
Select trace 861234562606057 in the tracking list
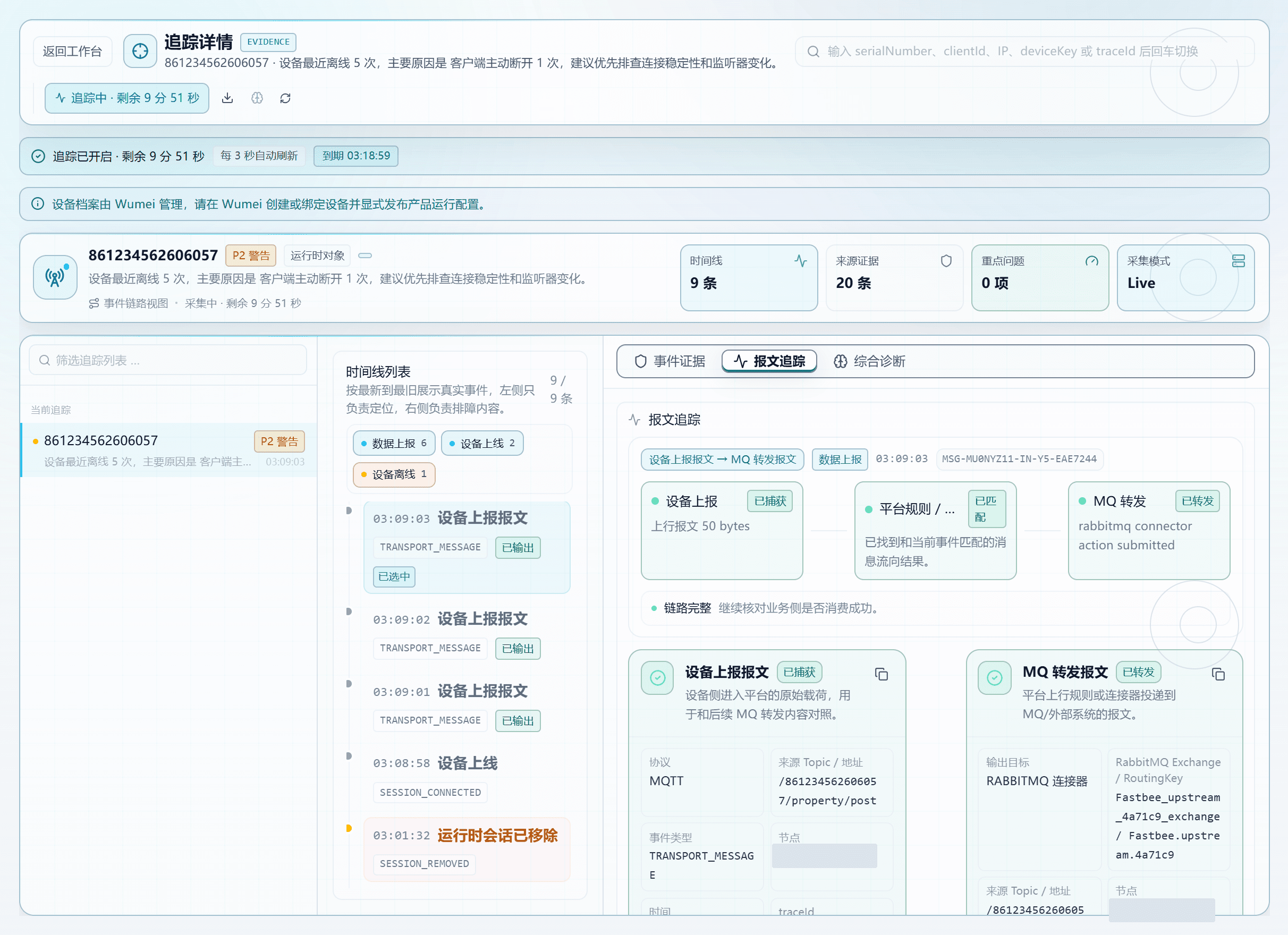tap(168, 450)
